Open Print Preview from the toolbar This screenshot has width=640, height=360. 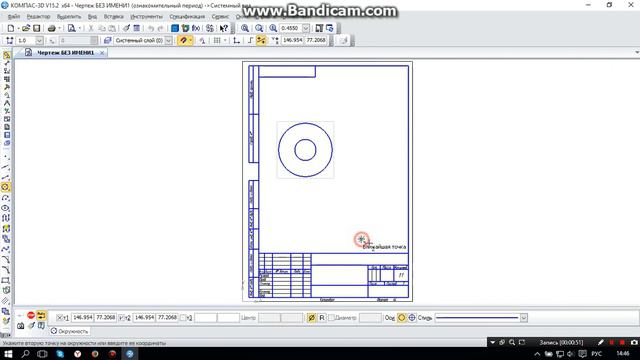[x=71, y=28]
